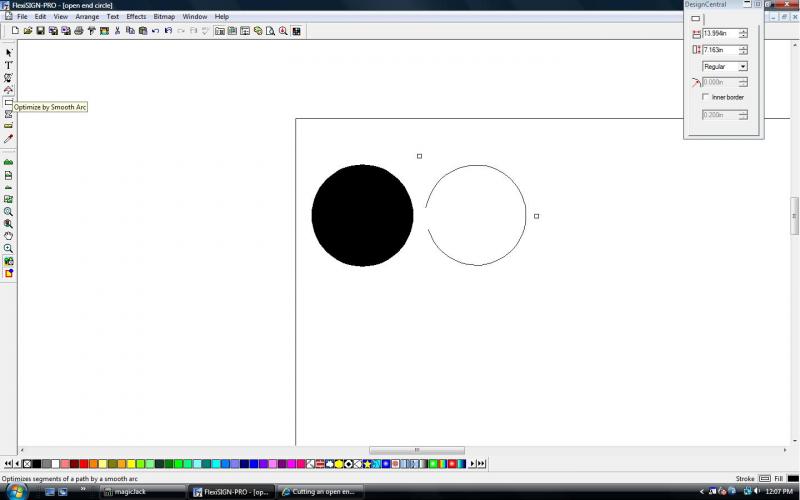Viewport: 800px width, 500px height.
Task: Click the Stroke indicator box
Action: (765, 479)
